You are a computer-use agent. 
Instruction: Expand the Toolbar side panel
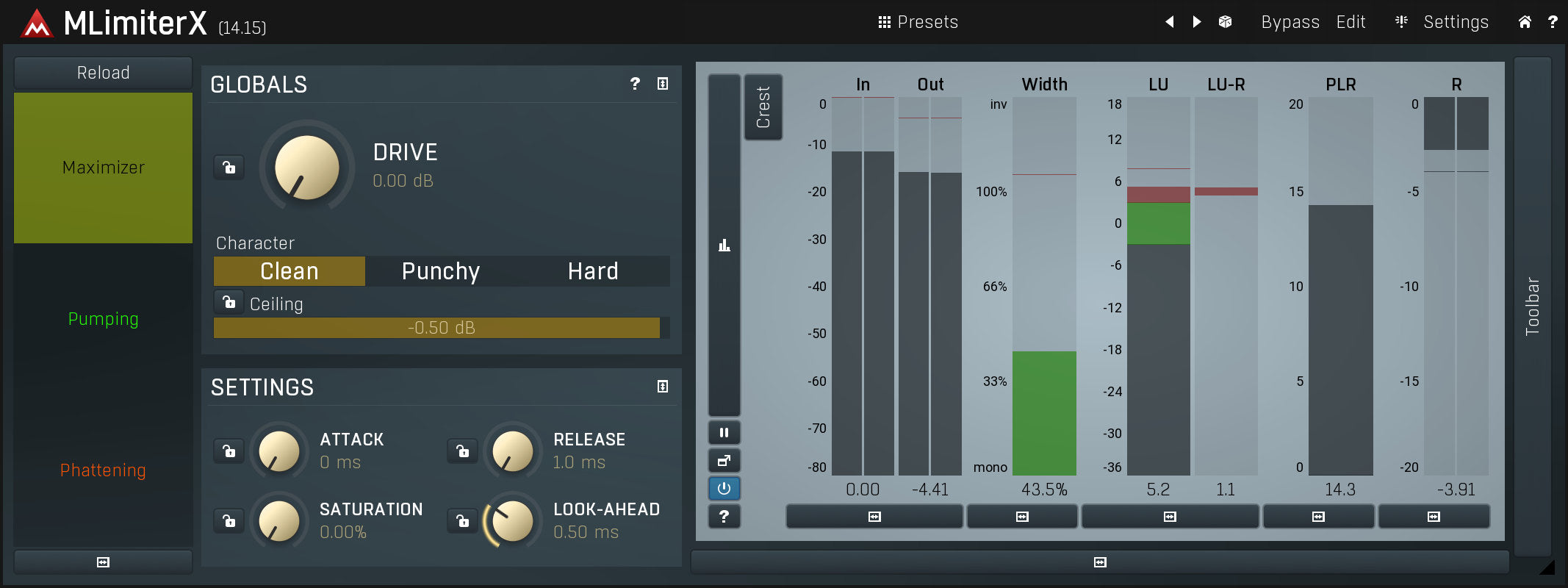1532,306
